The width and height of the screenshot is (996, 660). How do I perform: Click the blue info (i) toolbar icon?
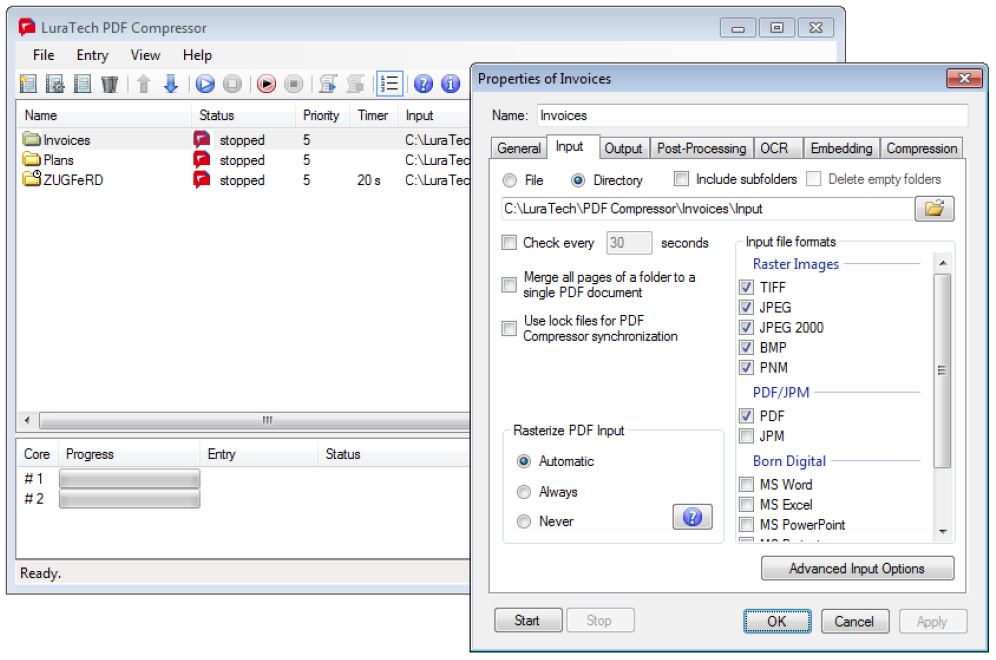pyautogui.click(x=450, y=84)
